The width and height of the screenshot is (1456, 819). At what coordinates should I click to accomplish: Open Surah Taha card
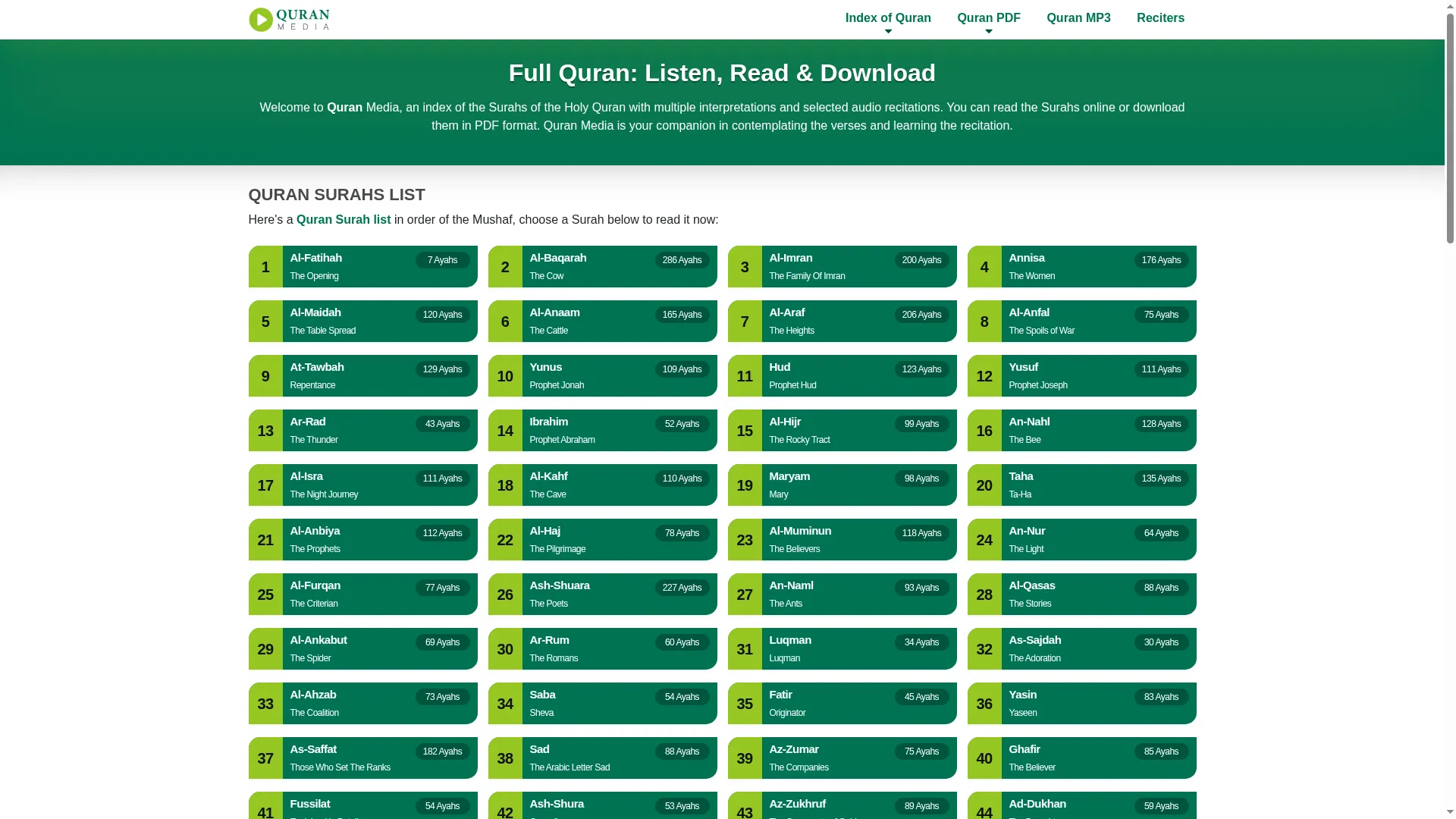[x=1082, y=485]
